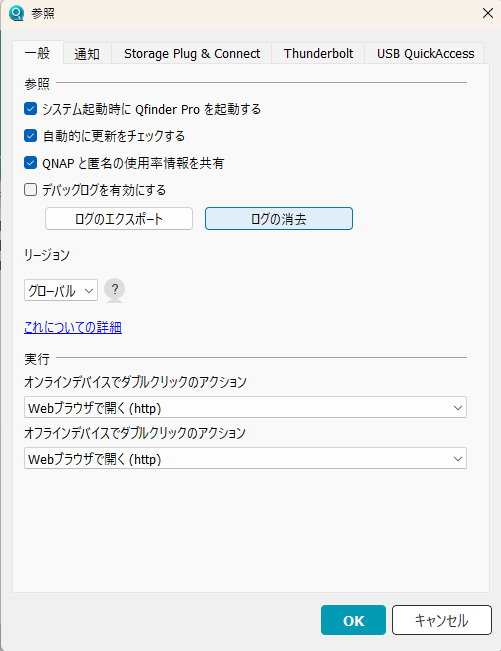Click the ログの消去 button

pos(279,219)
